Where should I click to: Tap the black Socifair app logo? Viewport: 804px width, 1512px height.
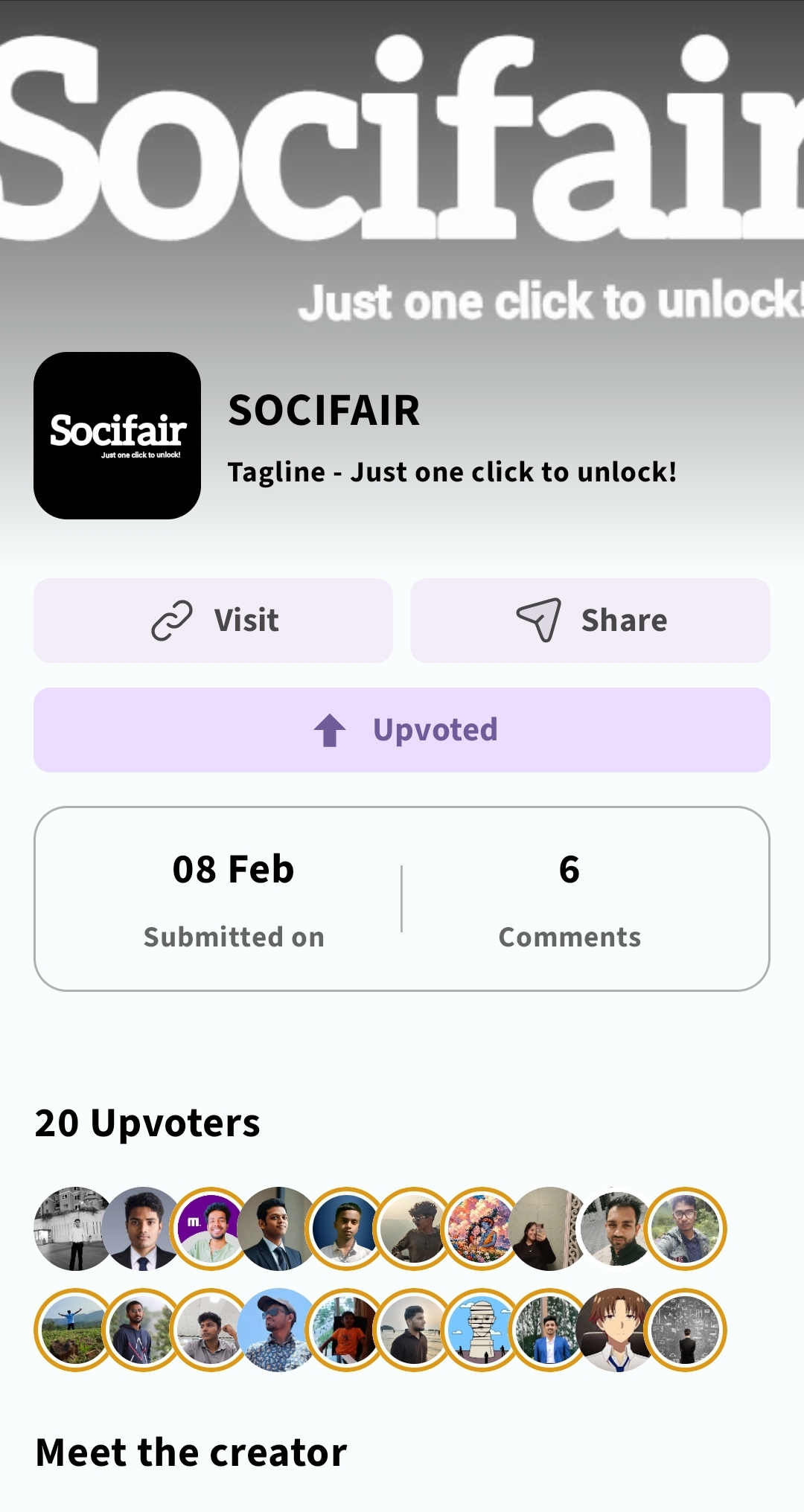(117, 435)
